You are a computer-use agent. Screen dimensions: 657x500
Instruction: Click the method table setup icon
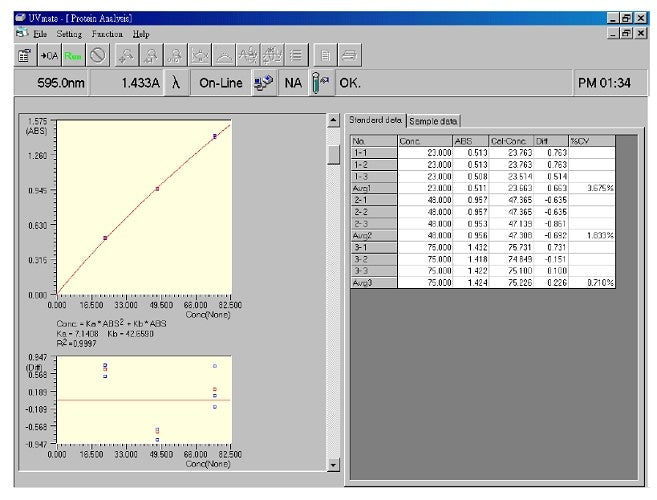point(25,55)
